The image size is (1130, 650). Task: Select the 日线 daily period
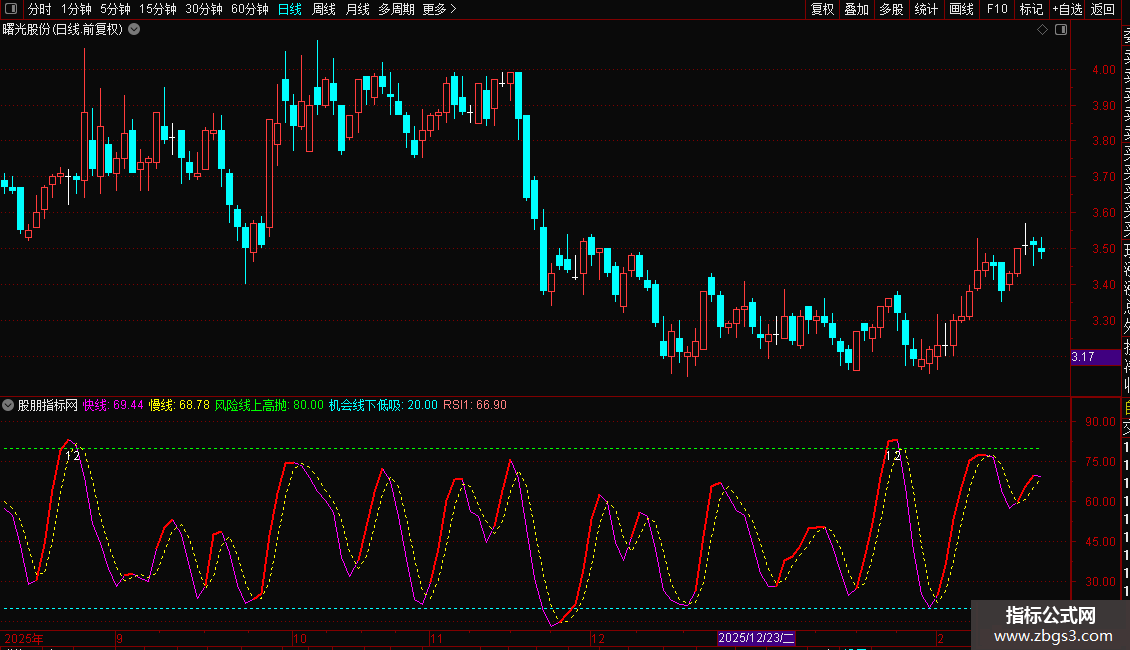click(x=290, y=9)
